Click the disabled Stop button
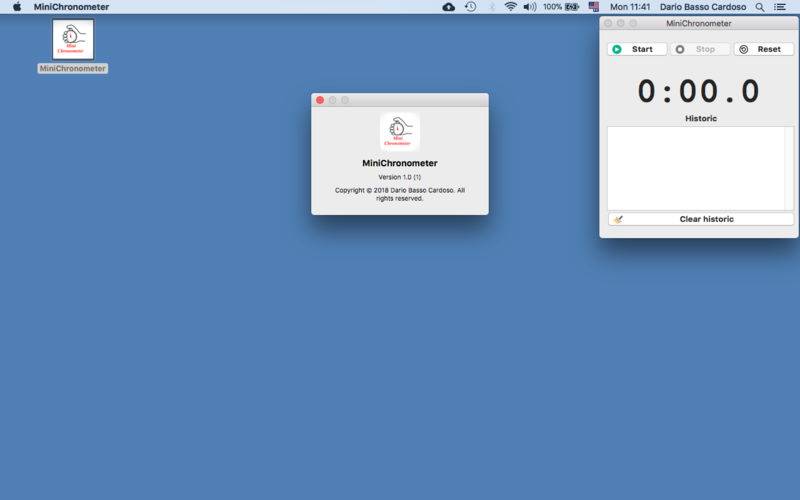Screen dimensions: 800x500 (x=700, y=49)
